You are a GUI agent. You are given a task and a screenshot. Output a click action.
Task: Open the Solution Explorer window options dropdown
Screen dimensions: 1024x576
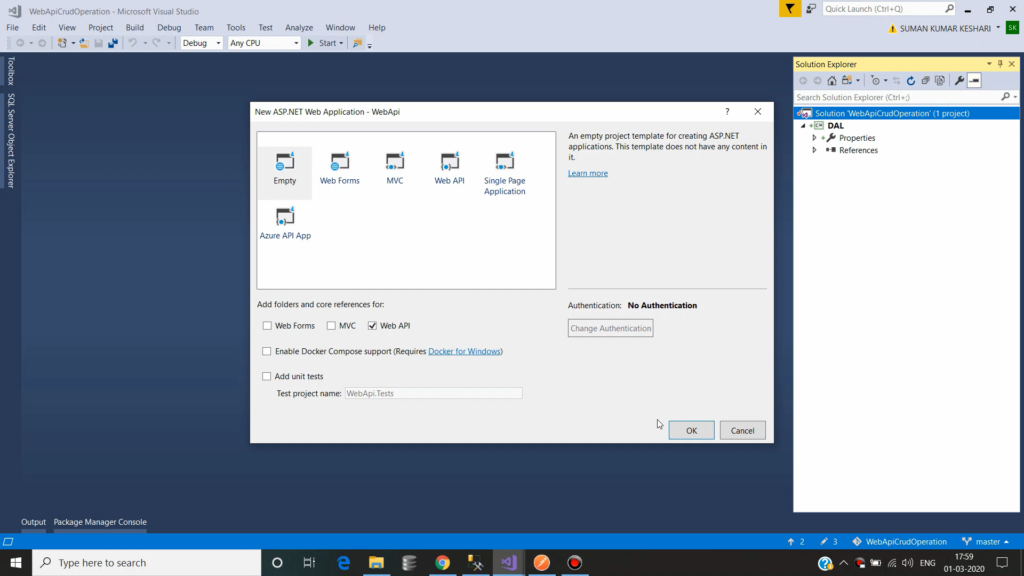pyautogui.click(x=989, y=64)
